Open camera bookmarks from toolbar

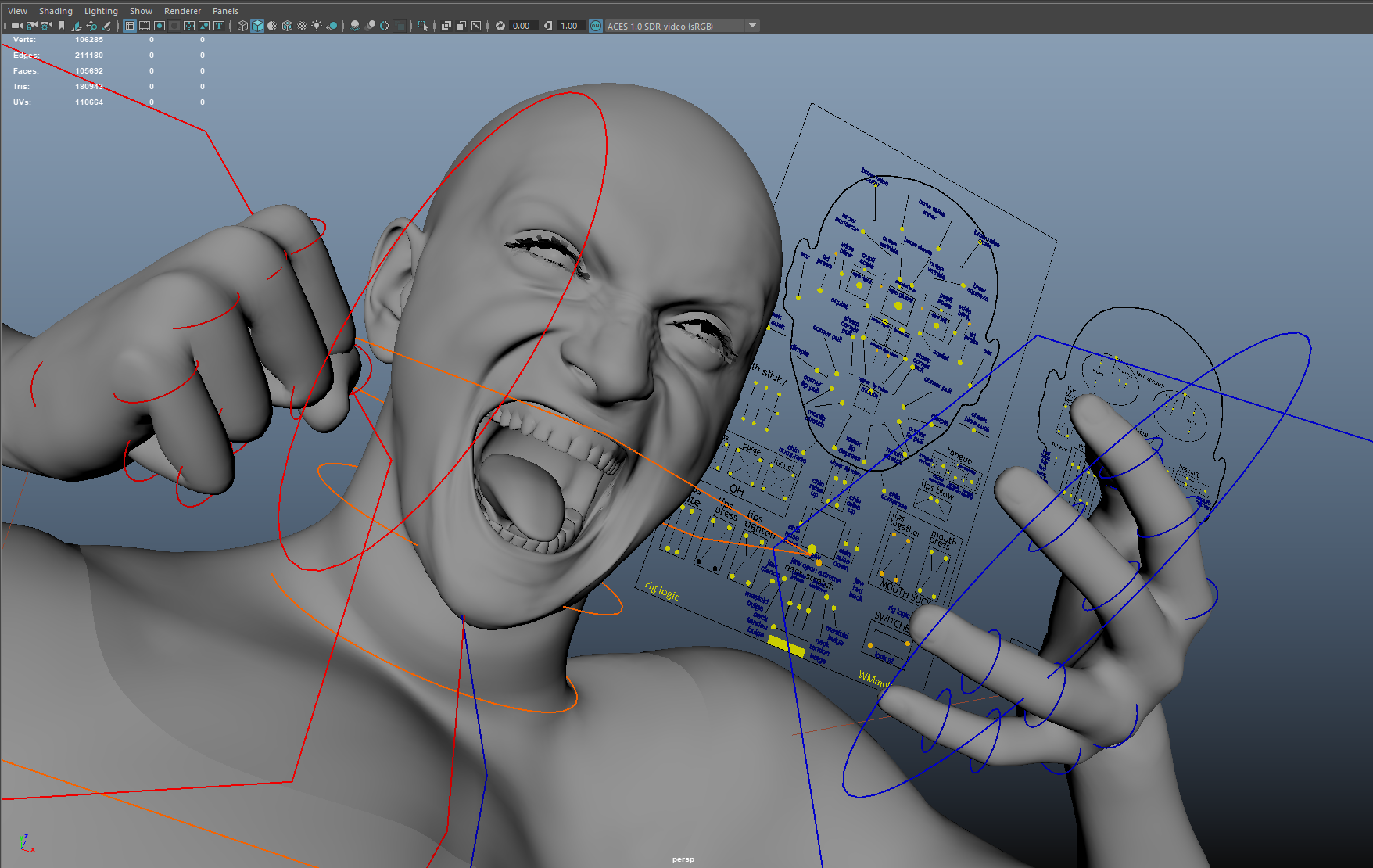coord(62,26)
